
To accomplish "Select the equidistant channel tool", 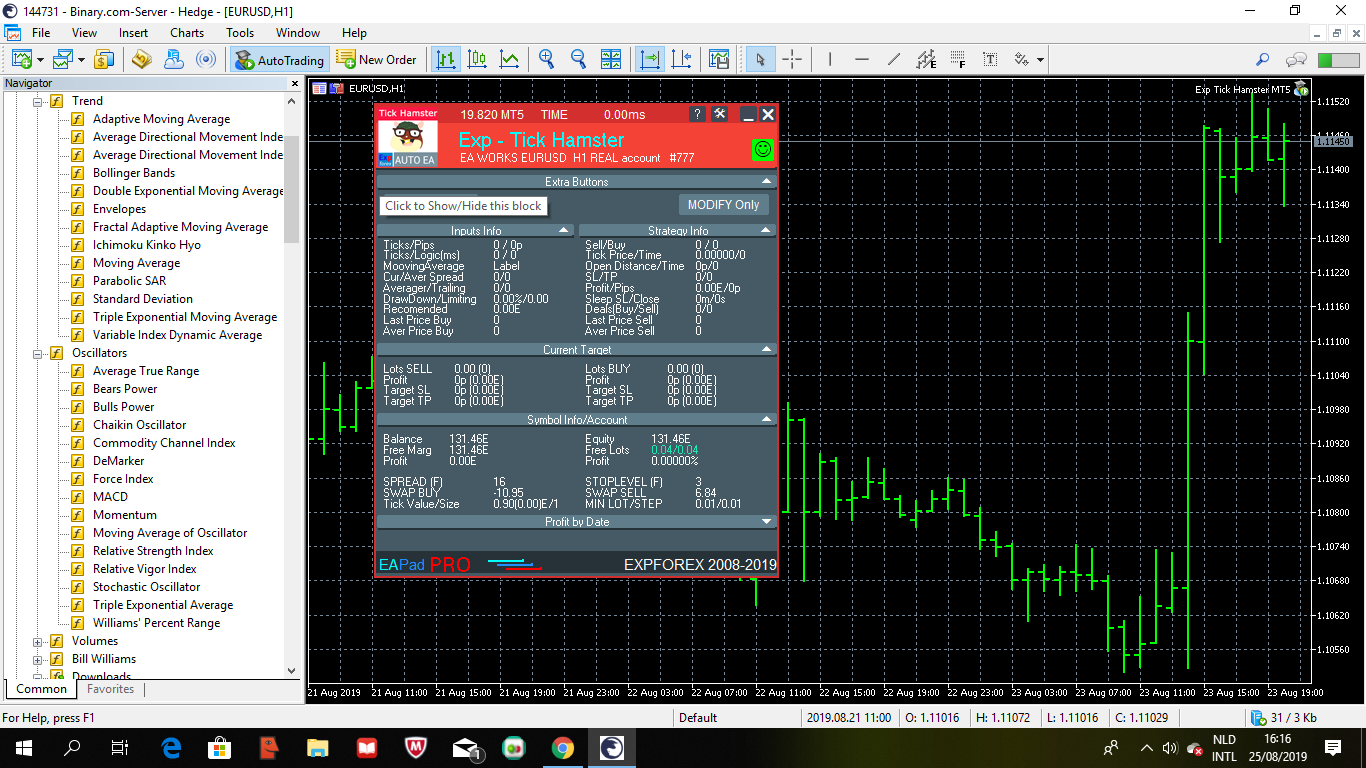I will 926,60.
